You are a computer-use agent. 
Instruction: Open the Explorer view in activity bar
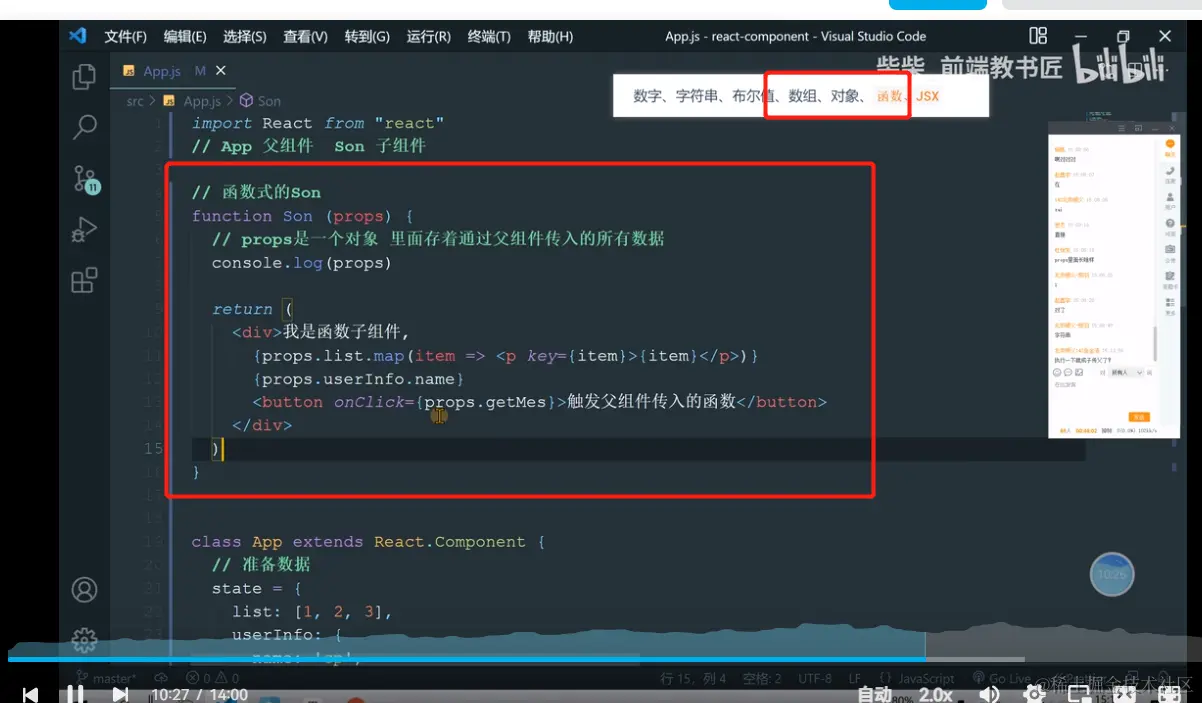(85, 77)
